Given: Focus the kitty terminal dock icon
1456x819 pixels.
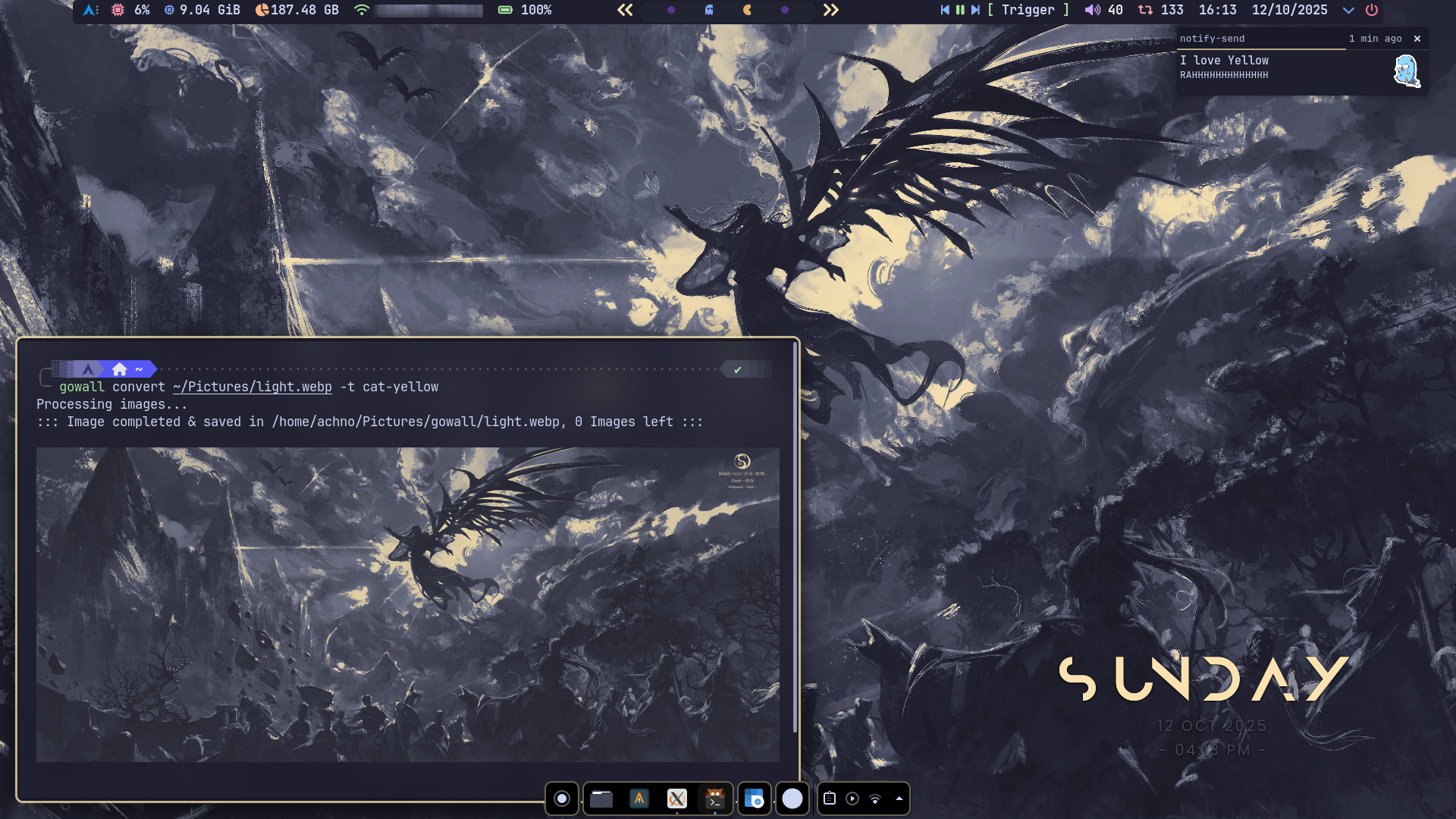Looking at the screenshot, I should 714,799.
